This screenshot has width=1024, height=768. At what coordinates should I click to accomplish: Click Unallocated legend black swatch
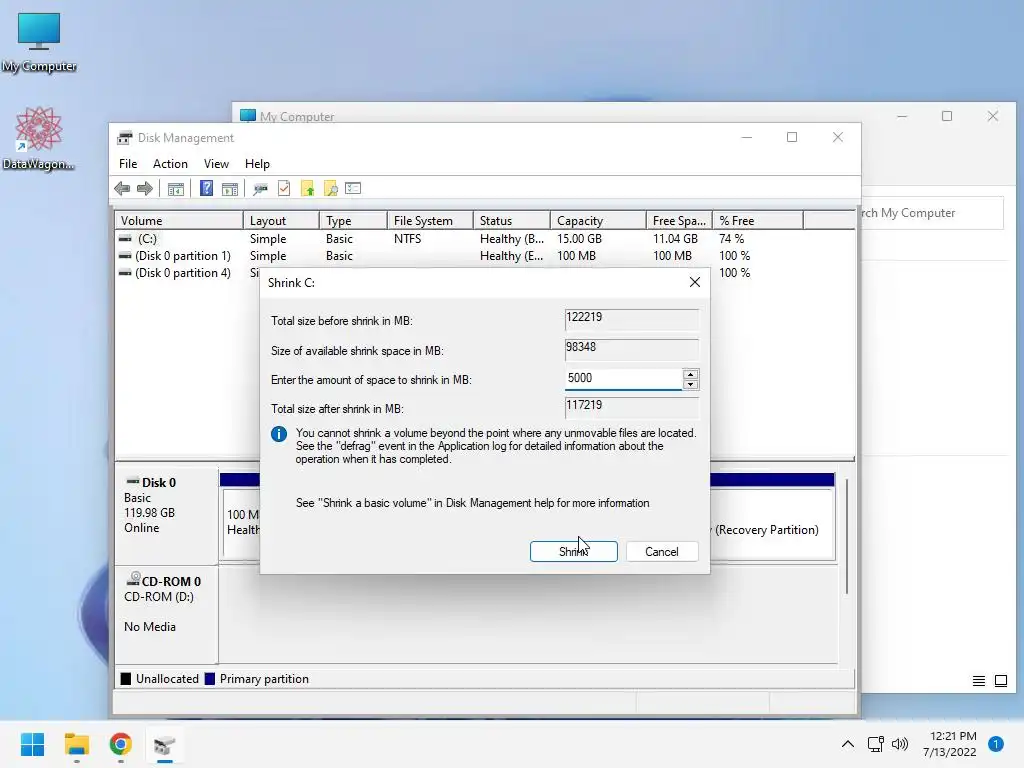126,679
